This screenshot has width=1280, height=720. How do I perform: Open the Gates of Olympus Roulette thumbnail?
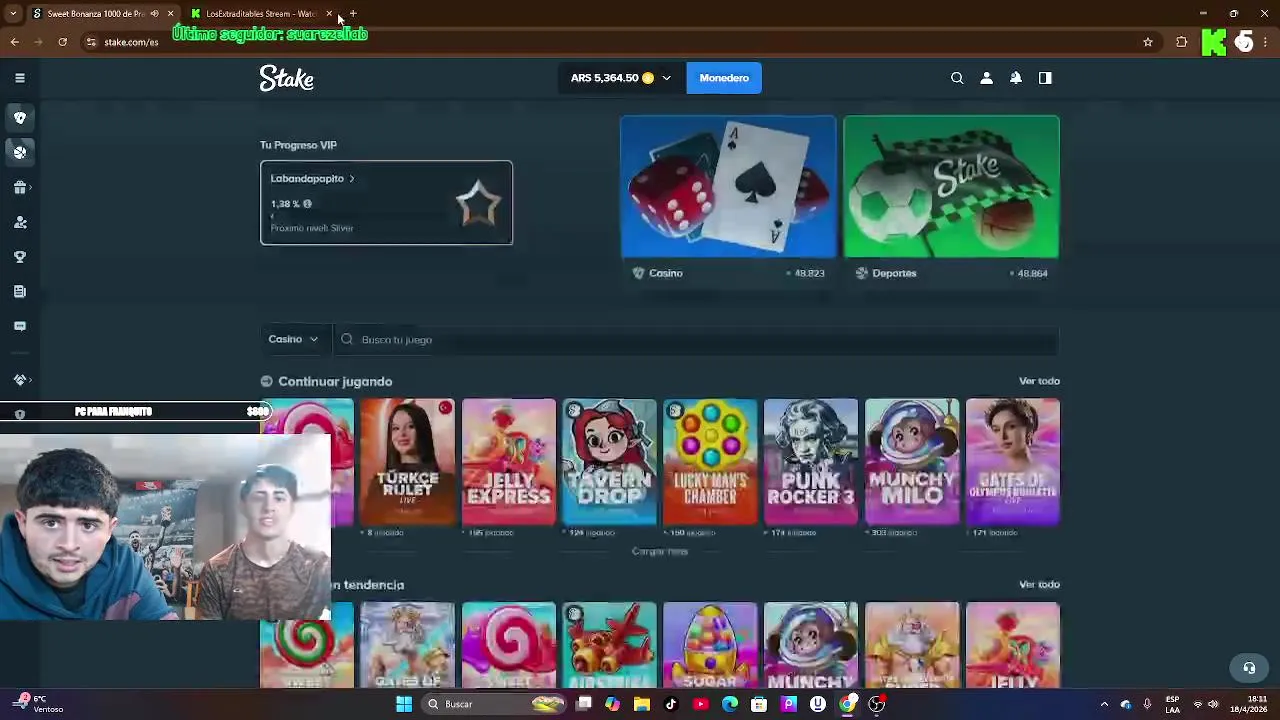coord(1013,461)
